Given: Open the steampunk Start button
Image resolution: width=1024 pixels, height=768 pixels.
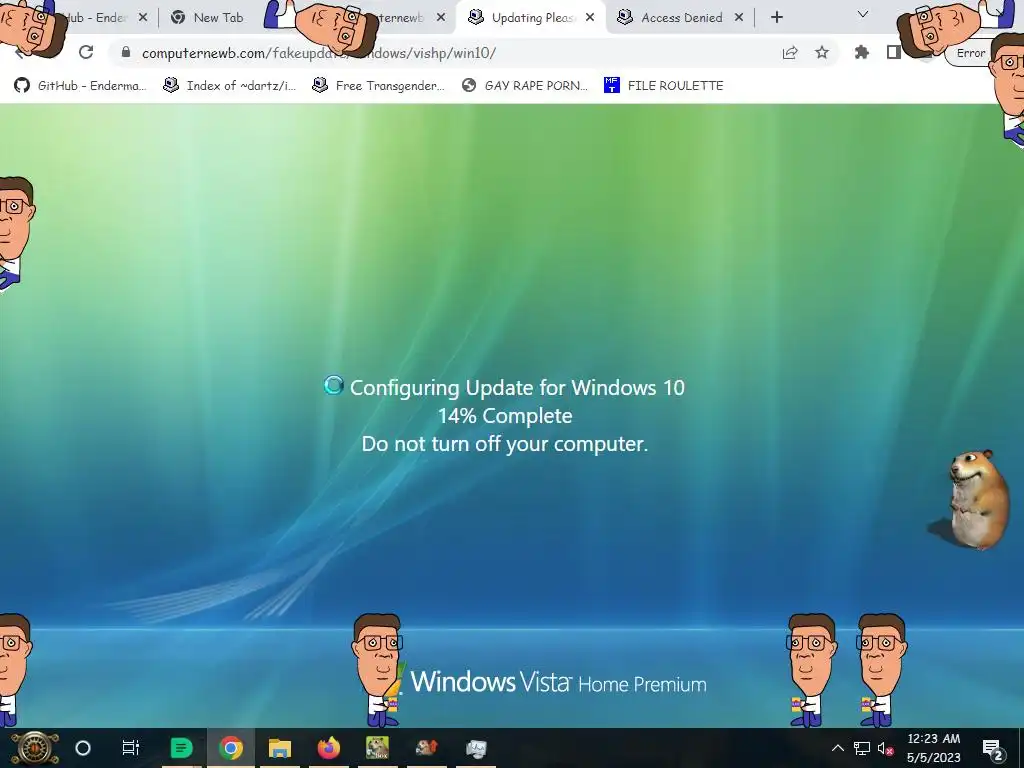Looking at the screenshot, I should [x=34, y=748].
